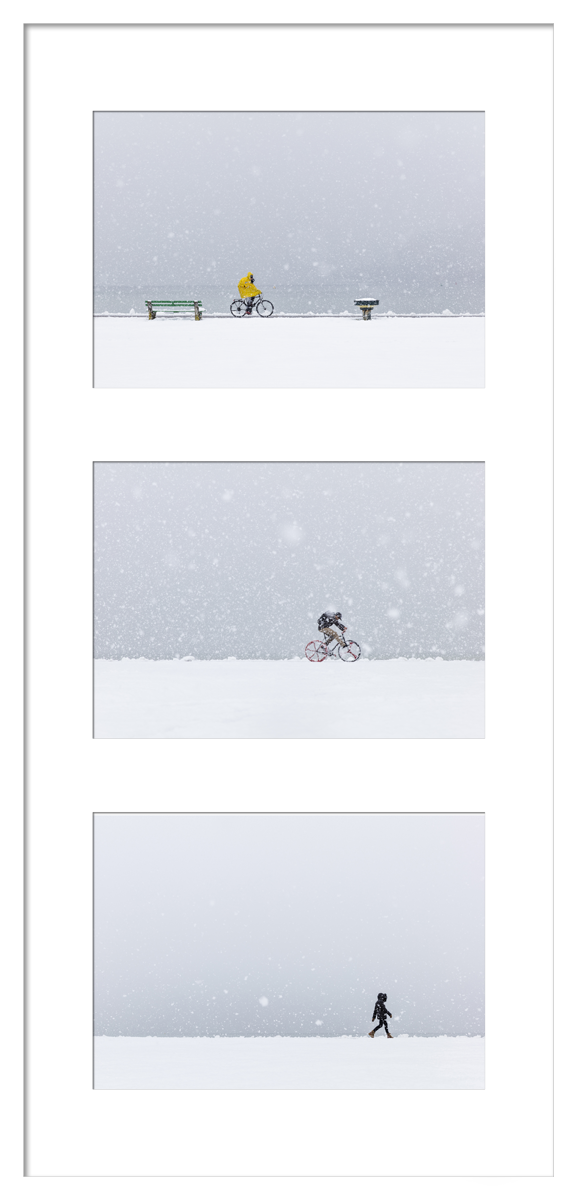Click the white mat below the bottom photo
This screenshot has height=1200, width=577.
[x=289, y=1132]
